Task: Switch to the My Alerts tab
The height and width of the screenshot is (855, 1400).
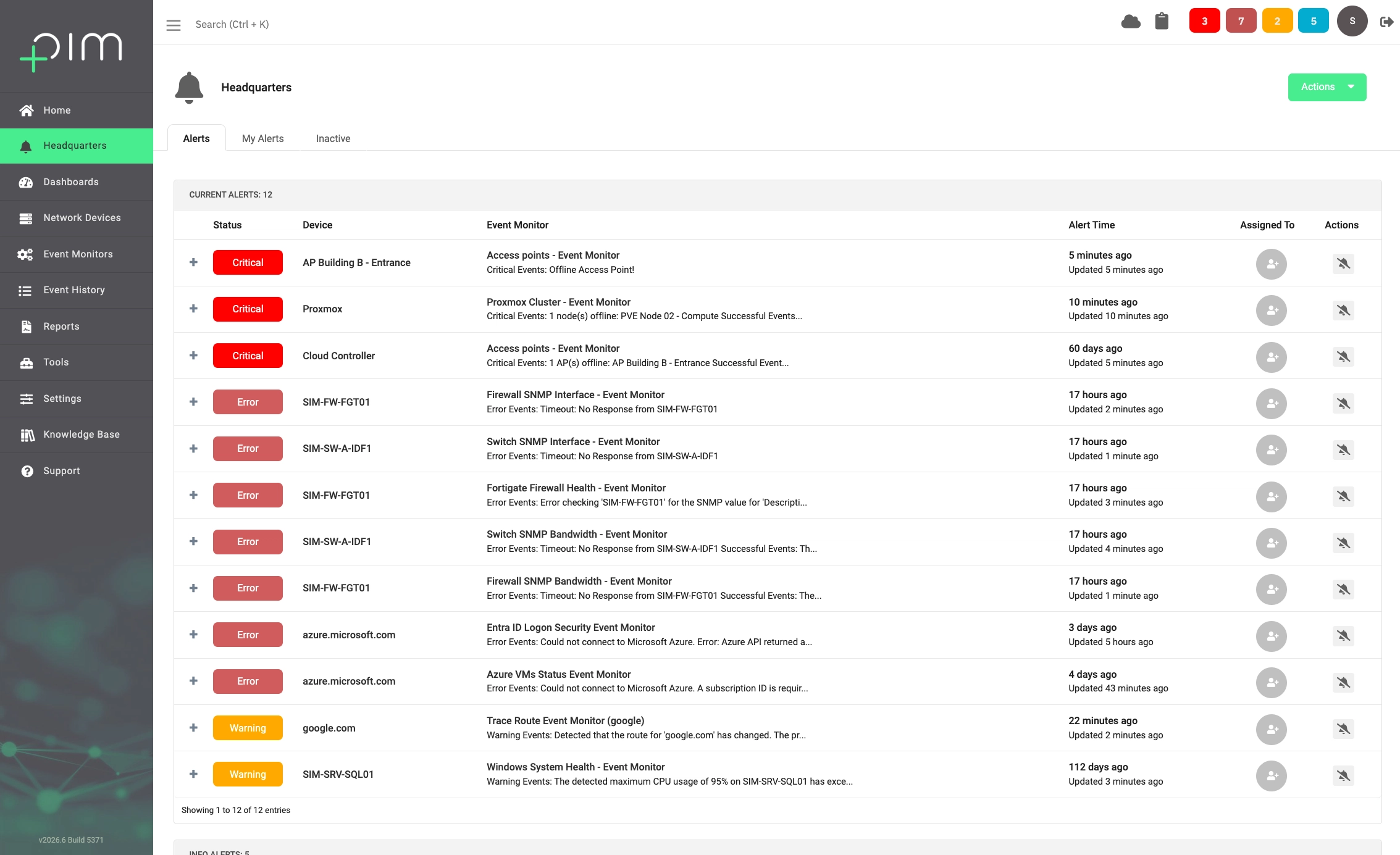Action: [x=263, y=138]
